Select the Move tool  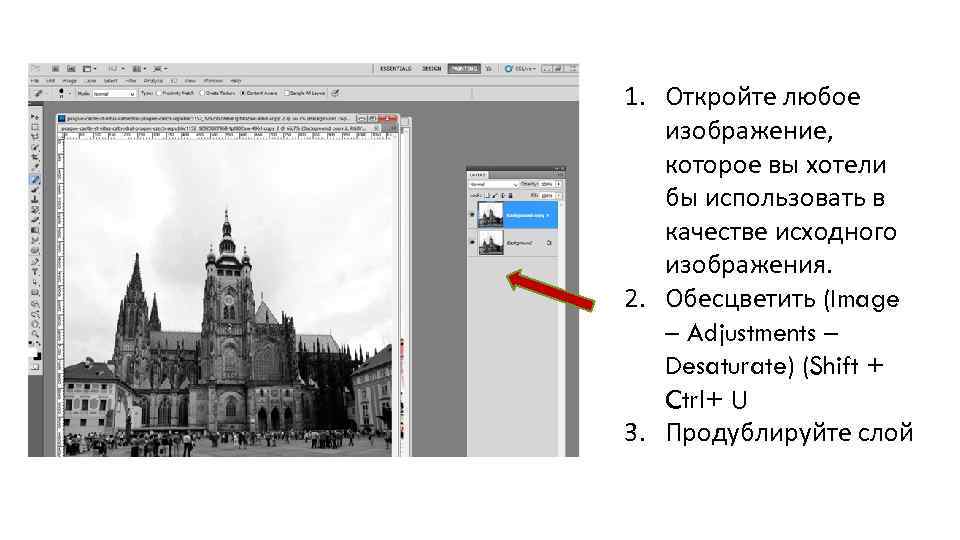(x=35, y=116)
